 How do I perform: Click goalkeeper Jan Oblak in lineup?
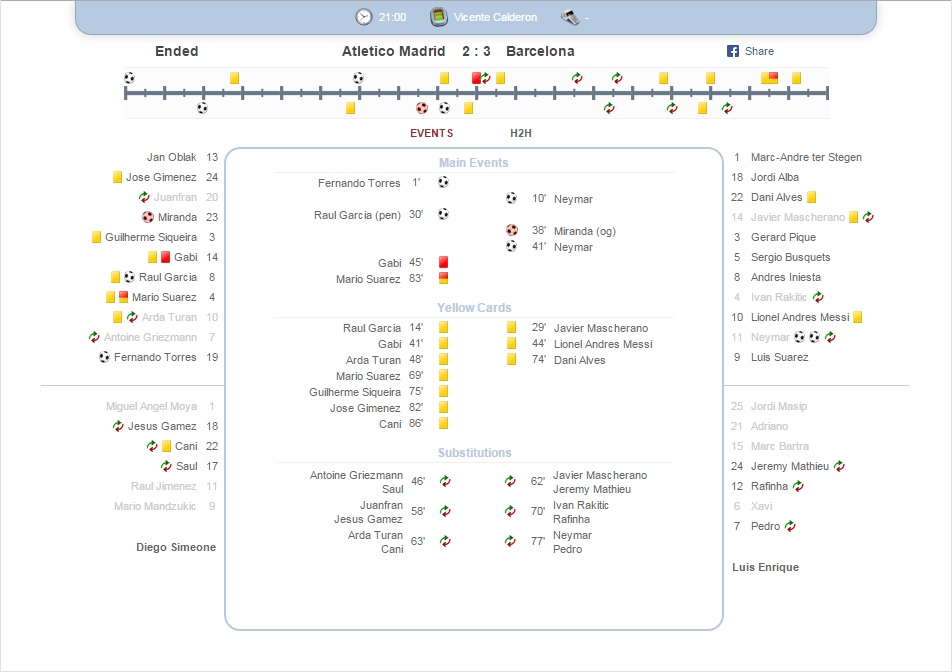pos(171,157)
